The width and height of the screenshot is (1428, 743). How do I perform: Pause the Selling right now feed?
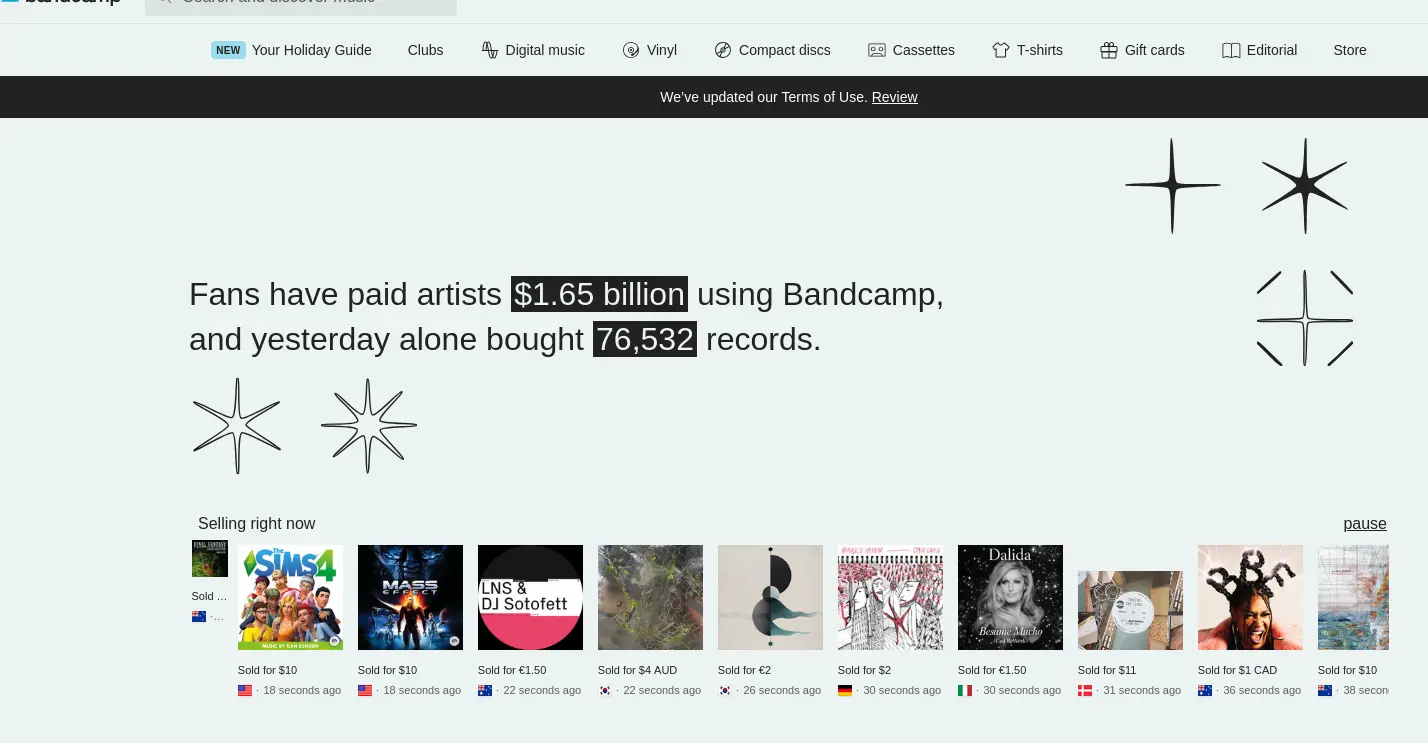pos(1364,523)
